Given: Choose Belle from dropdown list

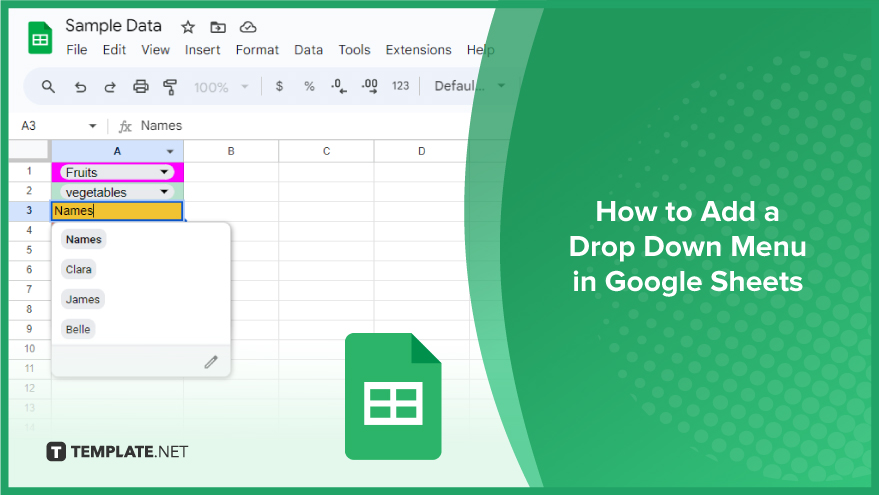Looking at the screenshot, I should pos(78,330).
